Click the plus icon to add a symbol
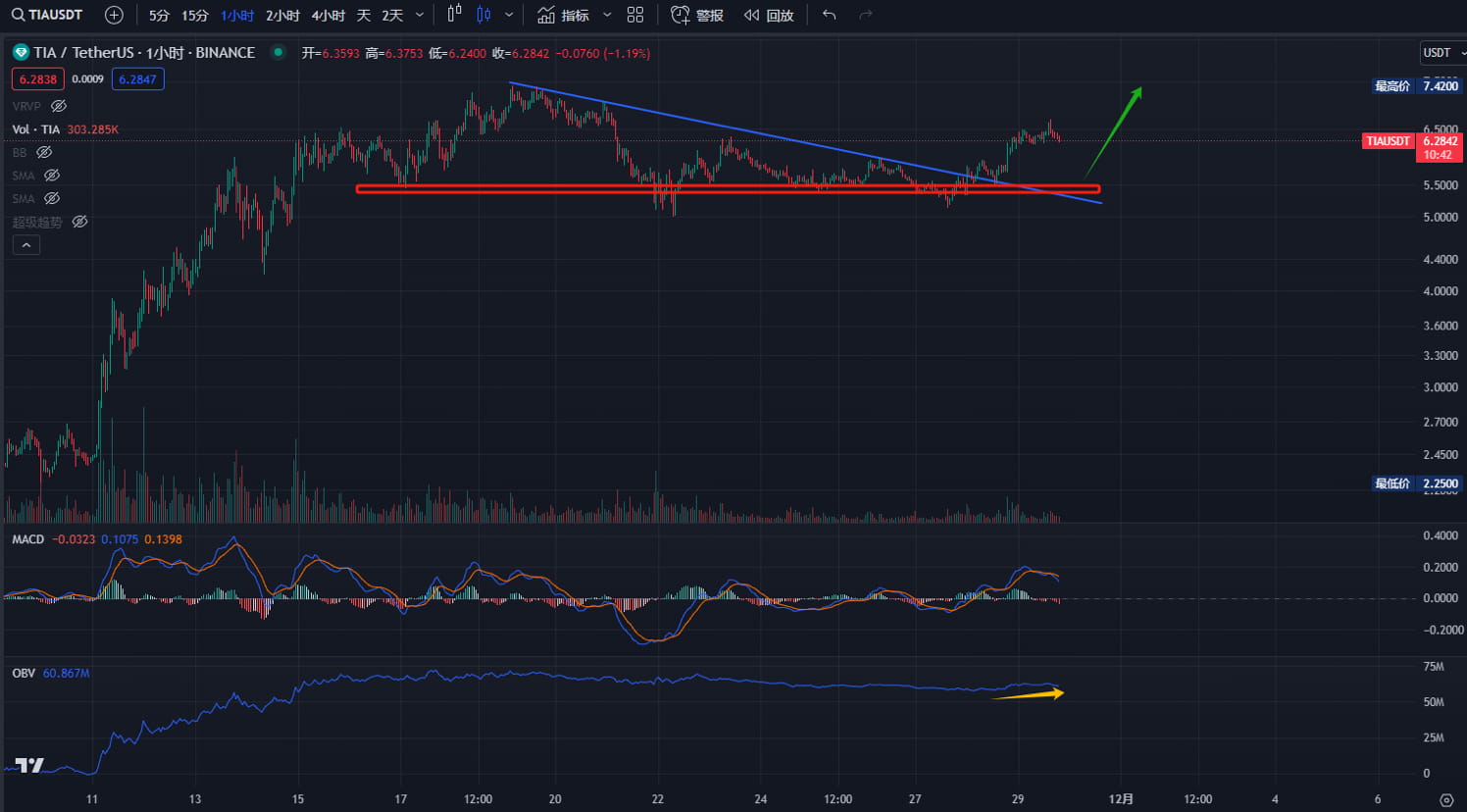Screen dimensions: 1467x812 [x=114, y=15]
